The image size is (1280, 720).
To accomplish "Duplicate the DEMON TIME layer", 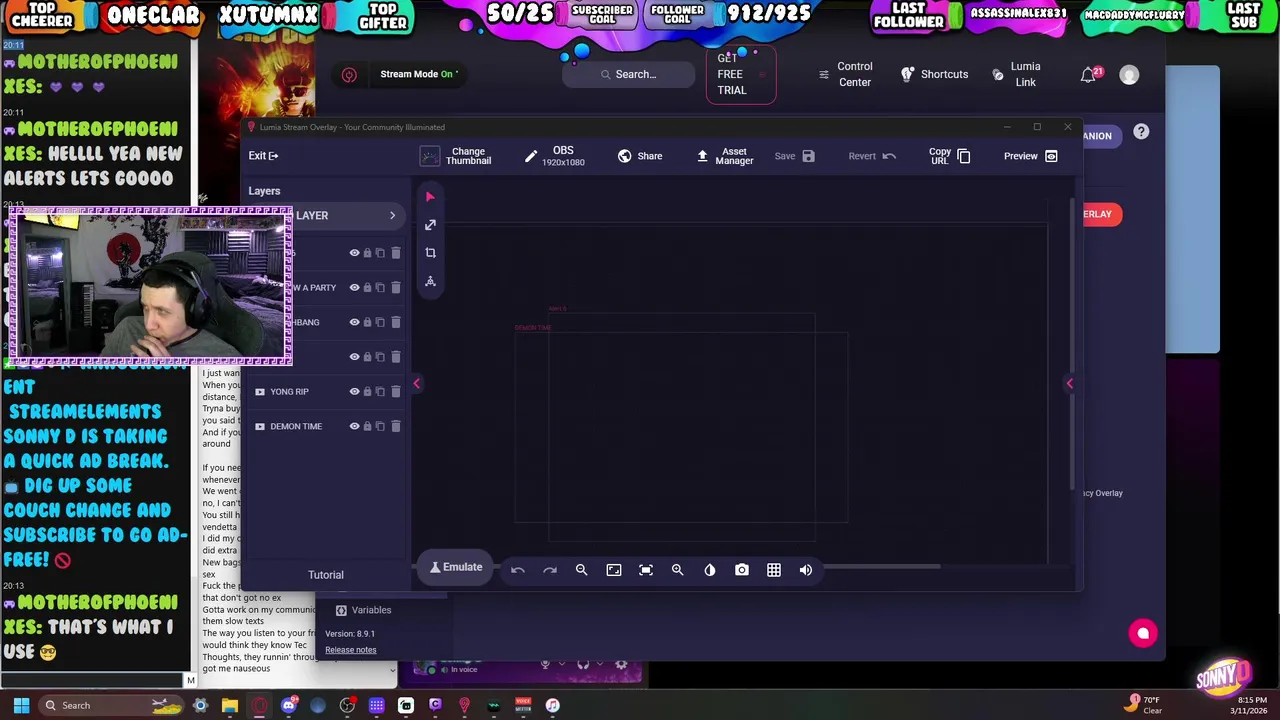I will coord(380,426).
